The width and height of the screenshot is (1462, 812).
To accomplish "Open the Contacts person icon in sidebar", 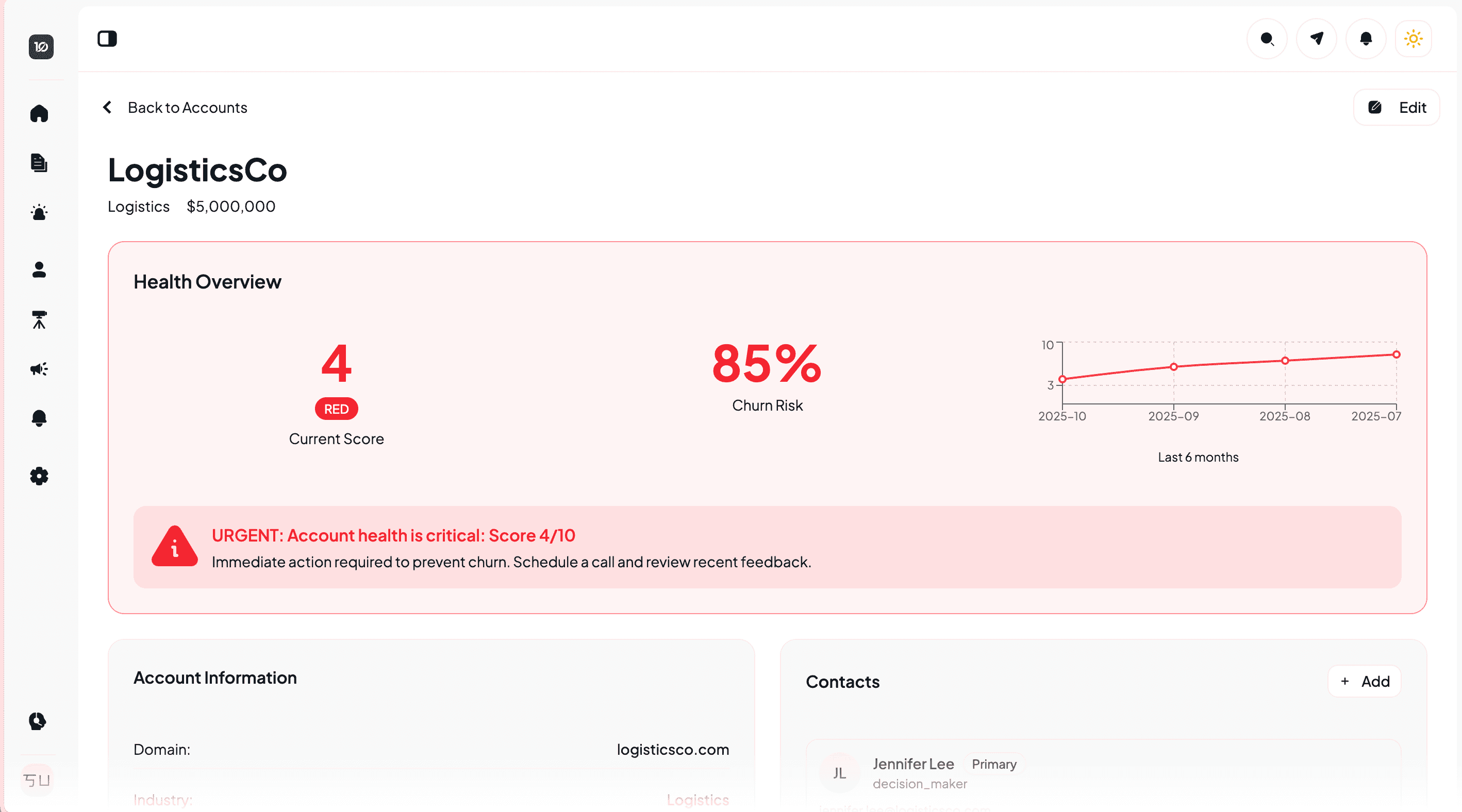I will coord(39,270).
